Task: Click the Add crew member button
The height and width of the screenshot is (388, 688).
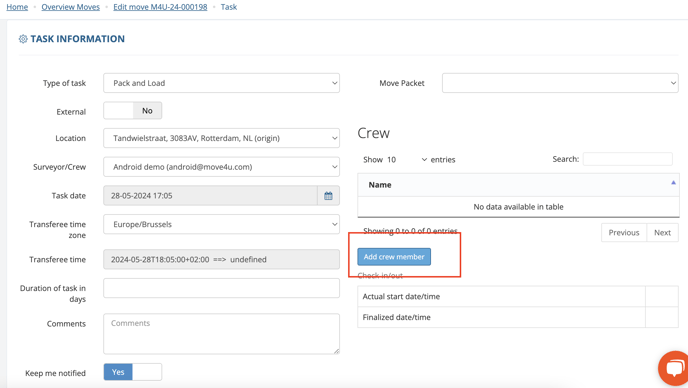Action: click(394, 257)
